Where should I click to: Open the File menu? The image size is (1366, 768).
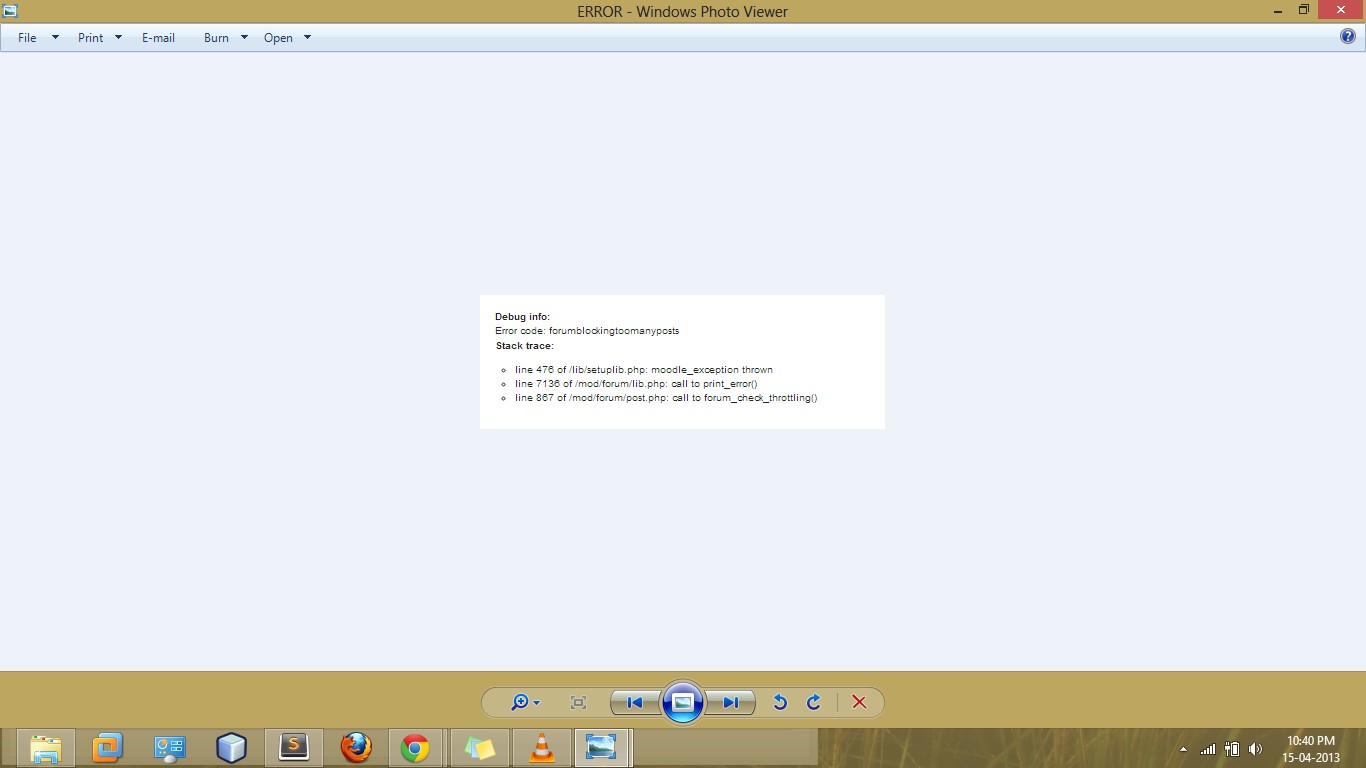(38, 38)
